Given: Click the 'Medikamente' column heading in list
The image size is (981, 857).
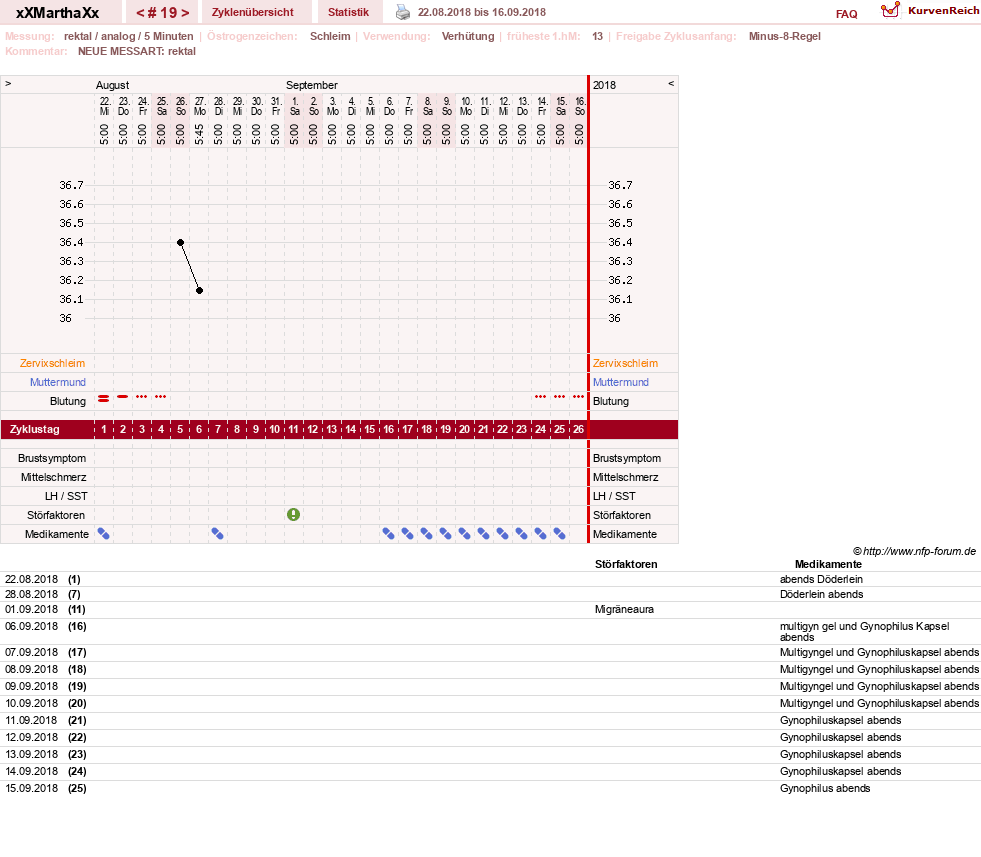Looking at the screenshot, I should pyautogui.click(x=828, y=564).
